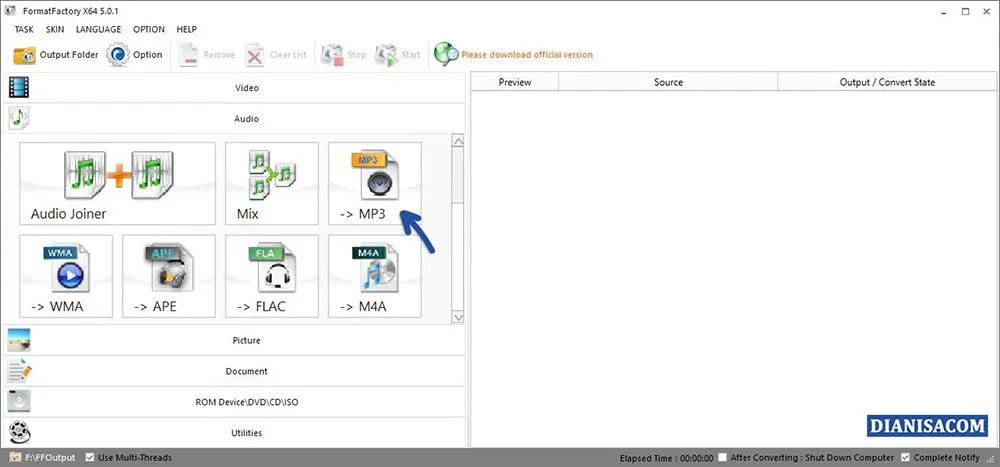Choose the -> M4A converter
The width and height of the screenshot is (1000, 467).
[374, 276]
